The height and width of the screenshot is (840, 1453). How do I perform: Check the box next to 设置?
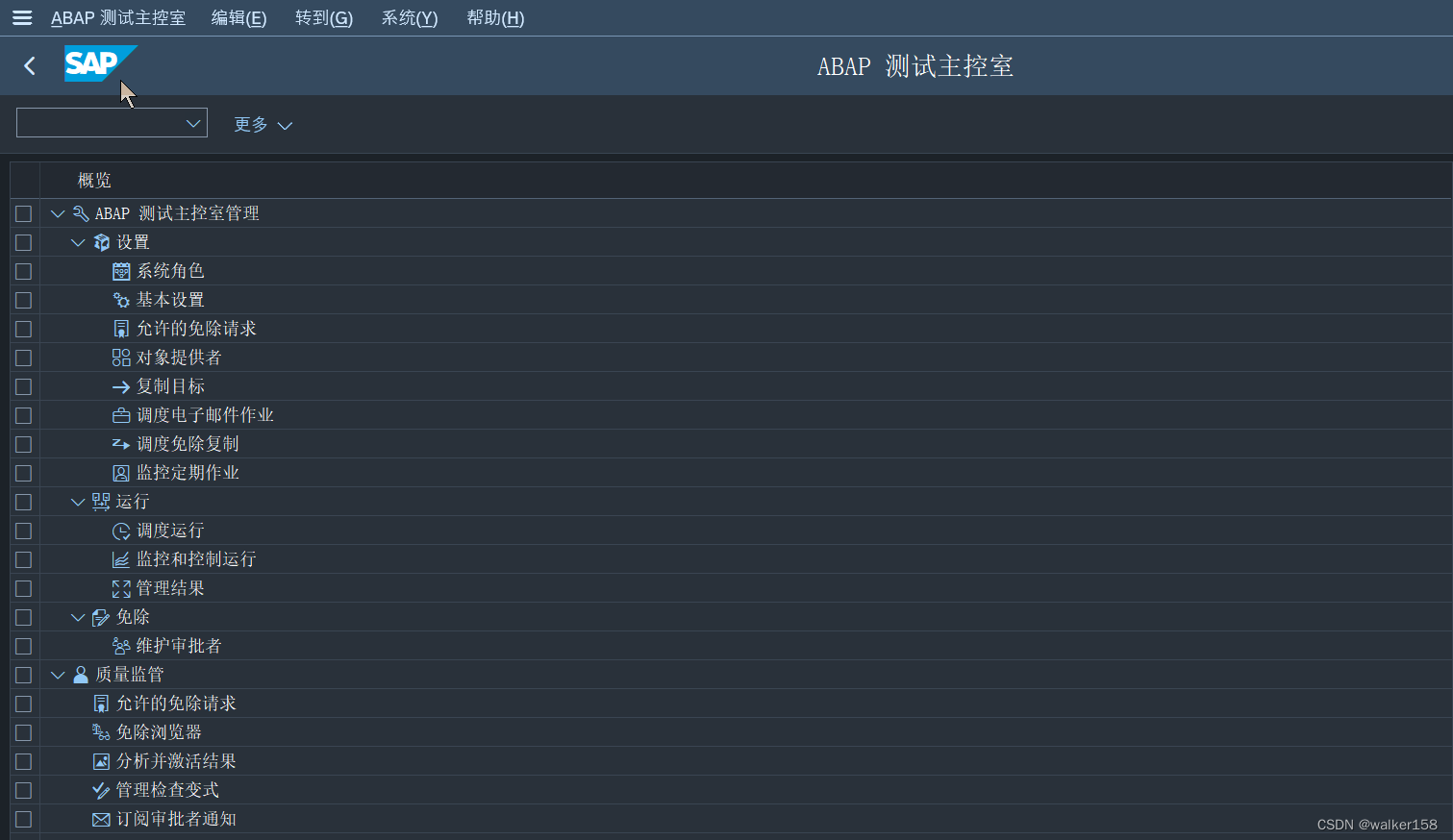pyautogui.click(x=23, y=241)
